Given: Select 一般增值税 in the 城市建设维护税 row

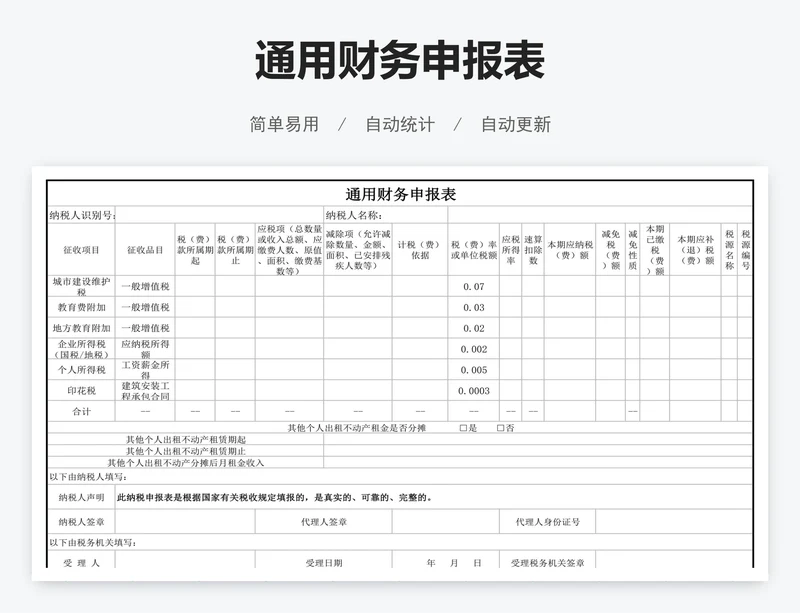Looking at the screenshot, I should (x=145, y=286).
